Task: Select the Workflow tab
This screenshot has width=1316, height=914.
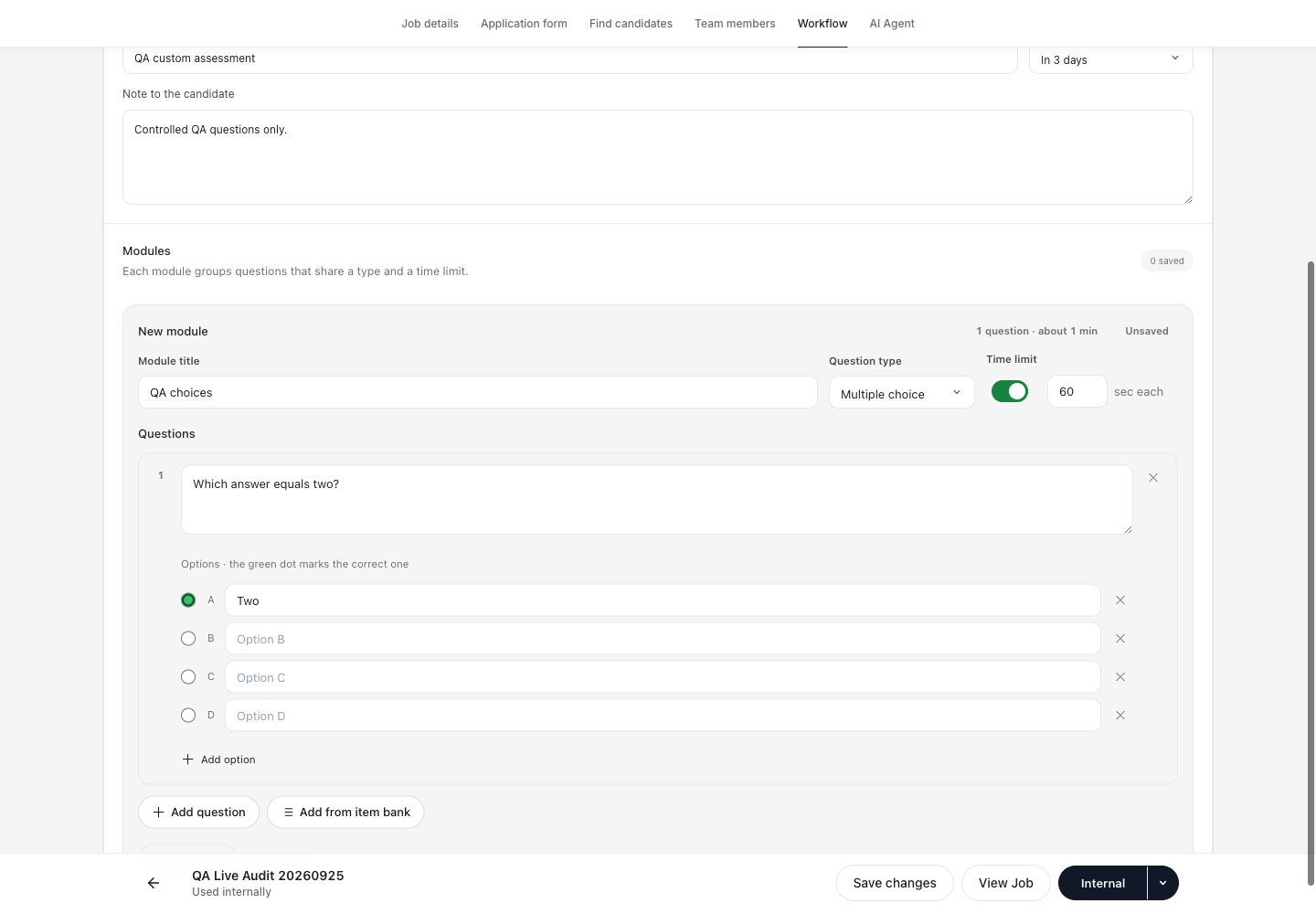Action: pyautogui.click(x=822, y=24)
